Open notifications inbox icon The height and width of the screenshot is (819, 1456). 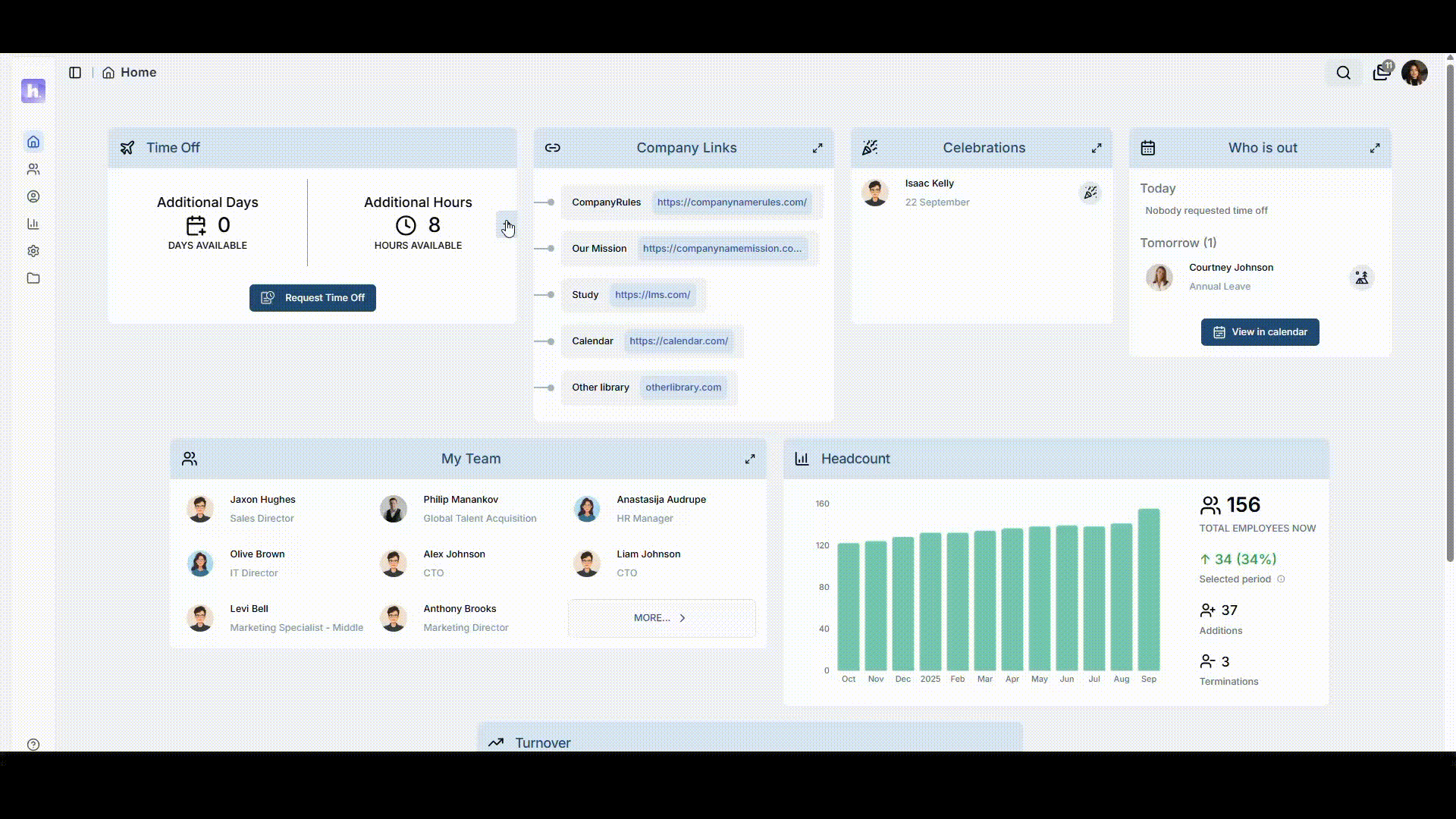(x=1381, y=73)
